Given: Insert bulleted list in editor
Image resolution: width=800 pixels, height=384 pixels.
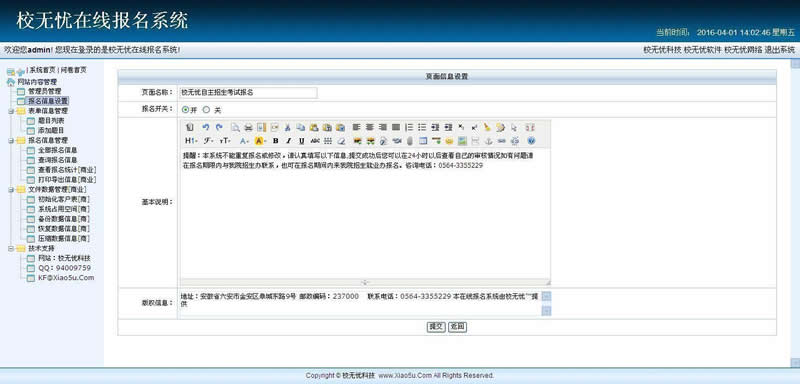Looking at the screenshot, I should click(422, 127).
